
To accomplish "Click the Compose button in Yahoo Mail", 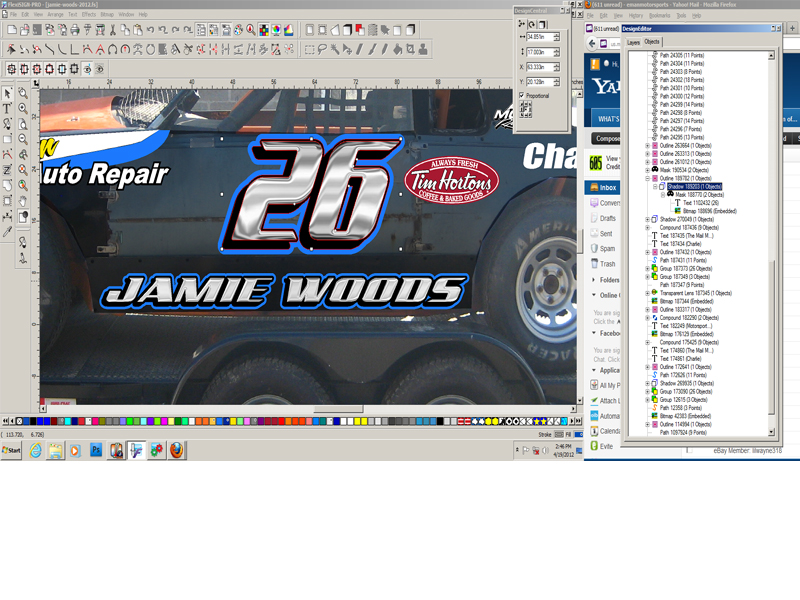I will pyautogui.click(x=606, y=138).
